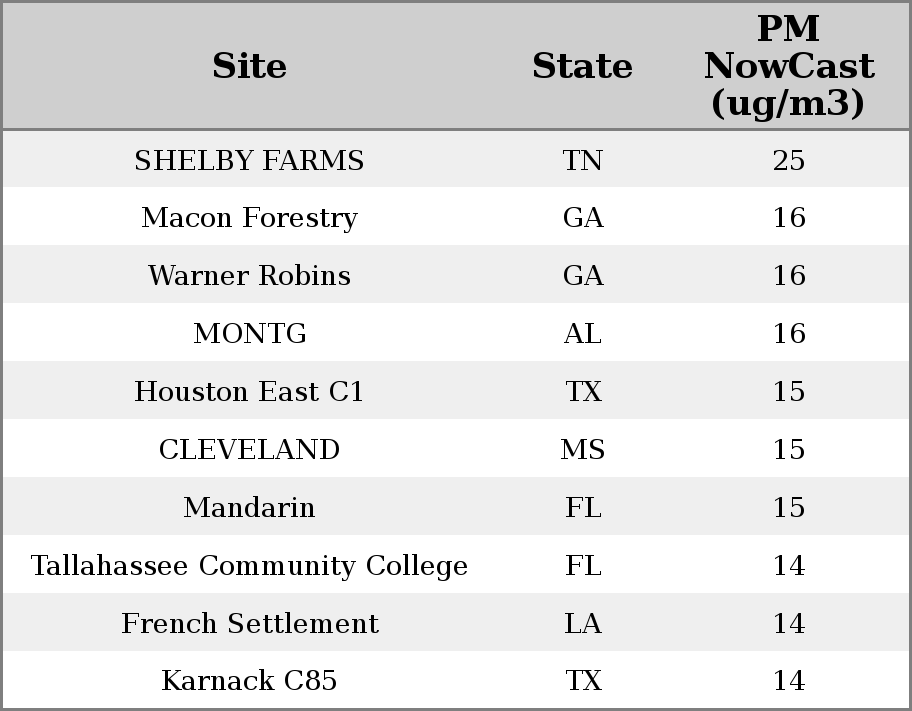
Task: Click the PM NowCast column header
Action: click(x=789, y=66)
